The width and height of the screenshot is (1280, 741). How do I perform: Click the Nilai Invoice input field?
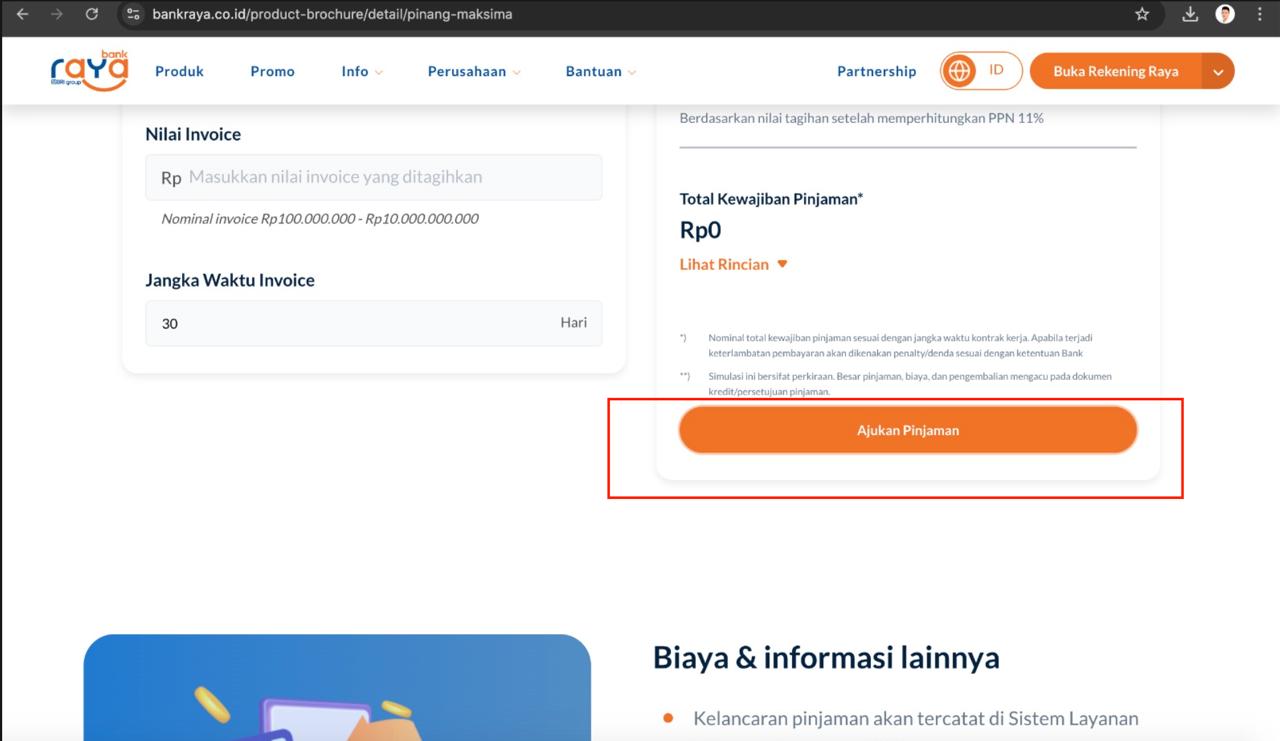(x=374, y=177)
